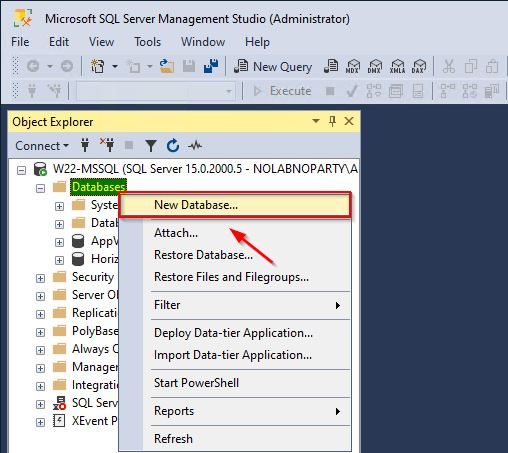This screenshot has height=453, width=508.
Task: Open Object Explorer window position dropdown
Action: 316,121
